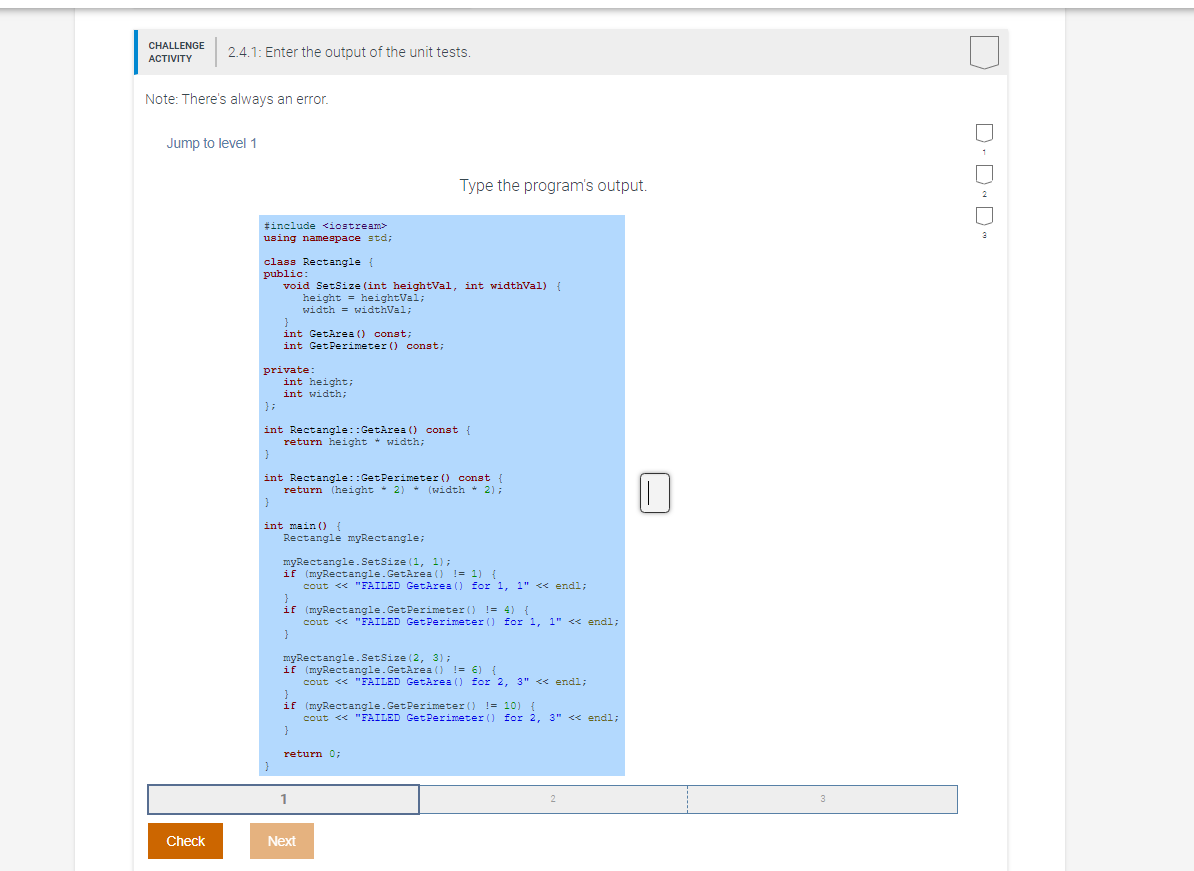The image size is (1194, 871).
Task: Select level 1 segment in the progress bar
Action: click(x=283, y=799)
